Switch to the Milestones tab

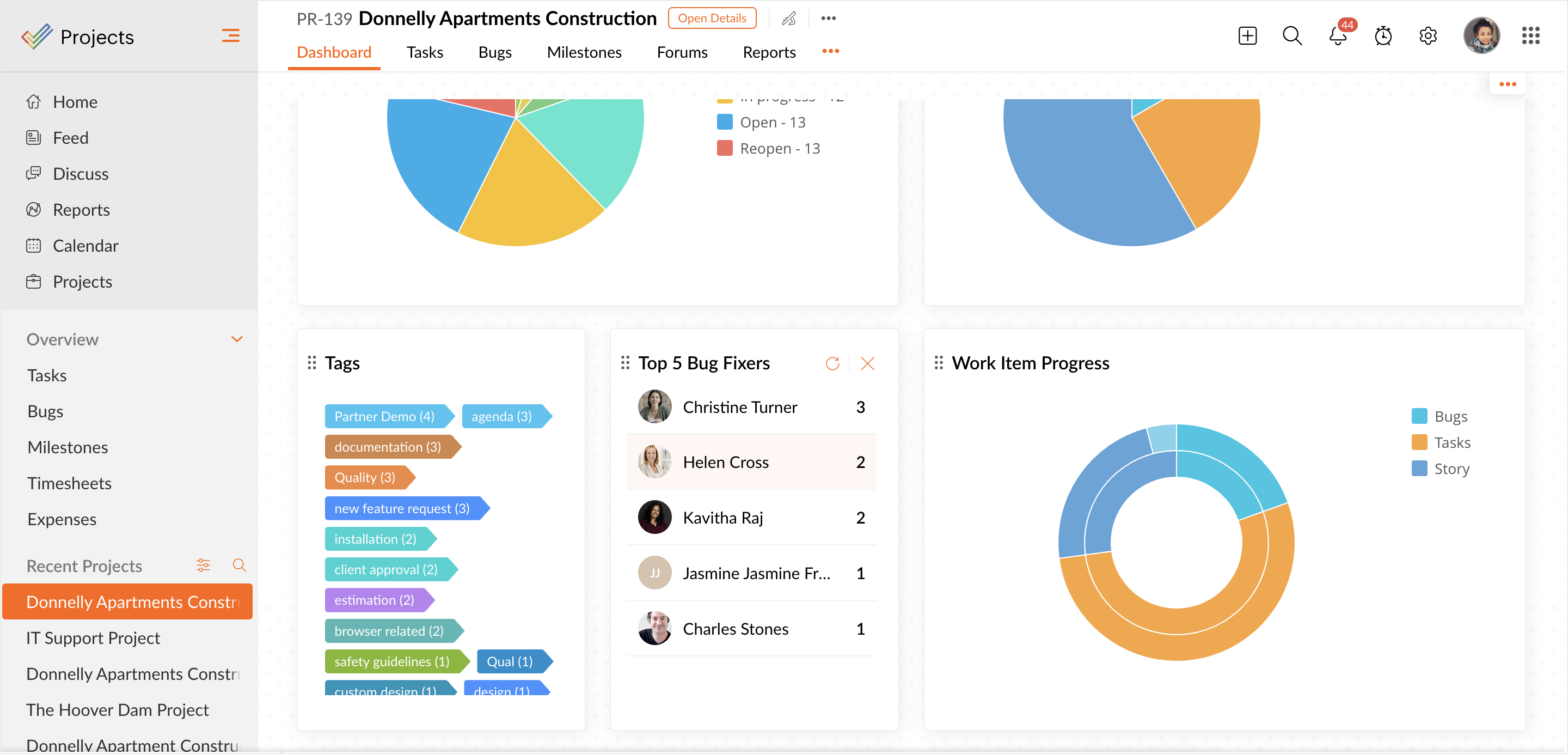pos(584,52)
